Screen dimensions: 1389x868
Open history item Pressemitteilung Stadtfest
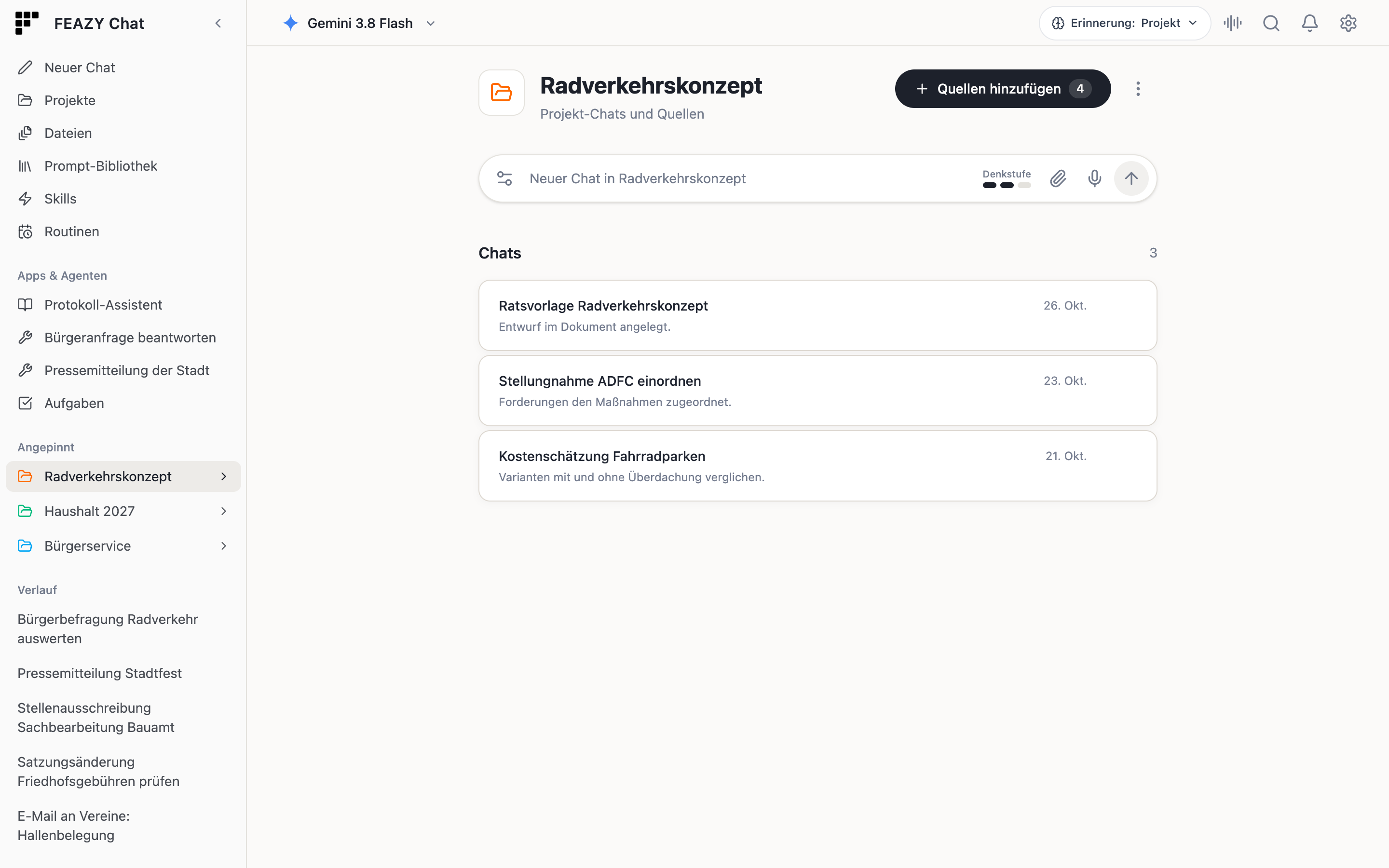[x=123, y=673]
